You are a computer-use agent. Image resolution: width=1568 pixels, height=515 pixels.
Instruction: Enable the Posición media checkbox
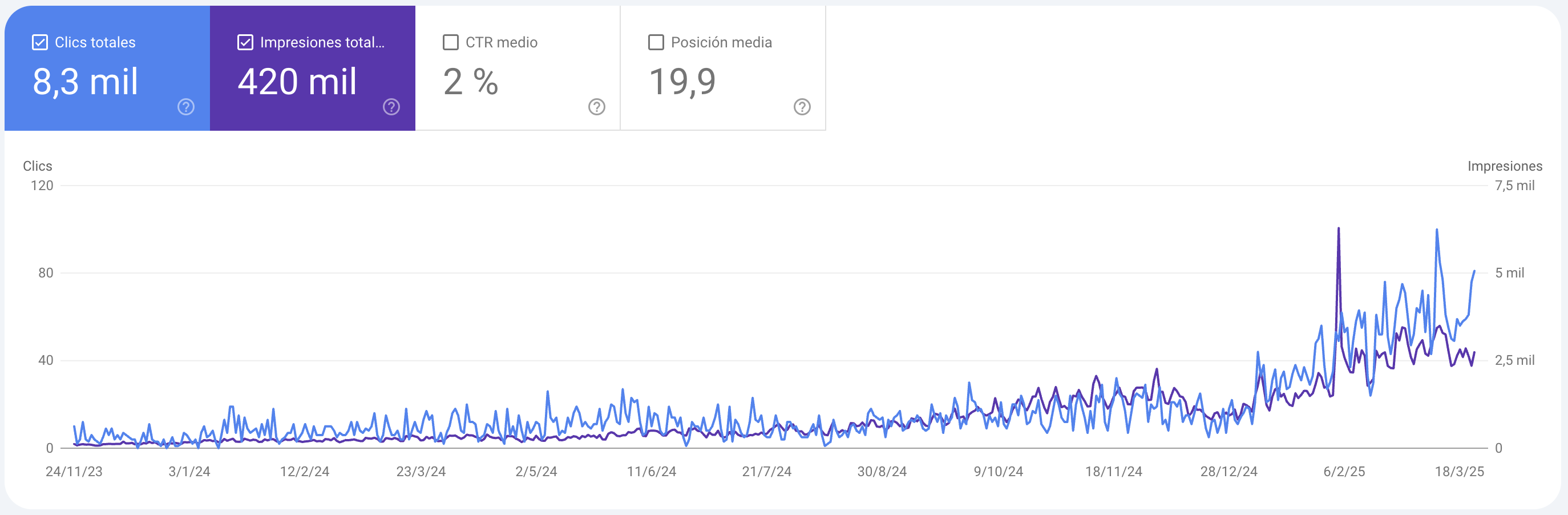click(x=656, y=43)
